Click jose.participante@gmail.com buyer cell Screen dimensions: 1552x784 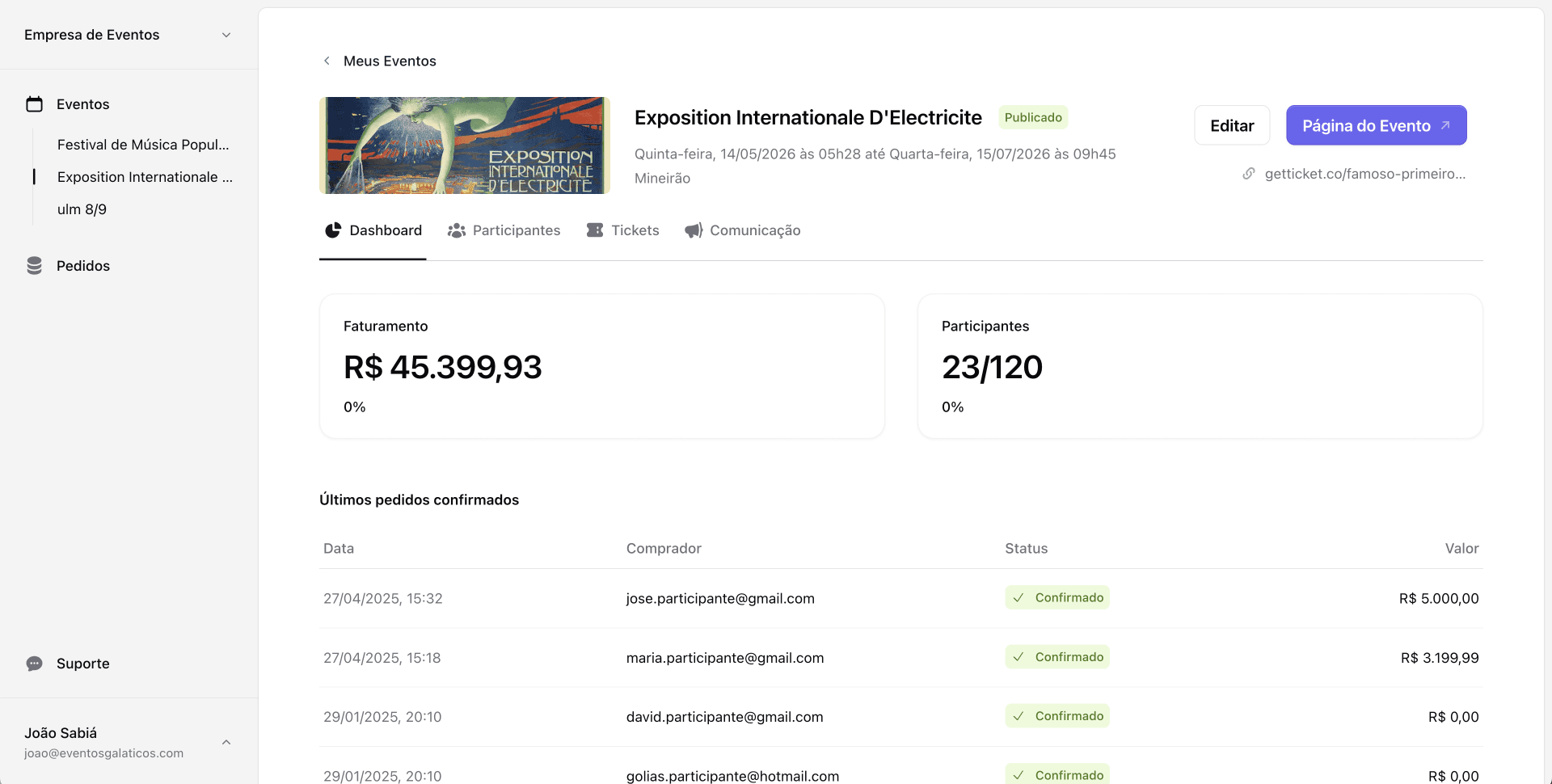click(x=720, y=599)
